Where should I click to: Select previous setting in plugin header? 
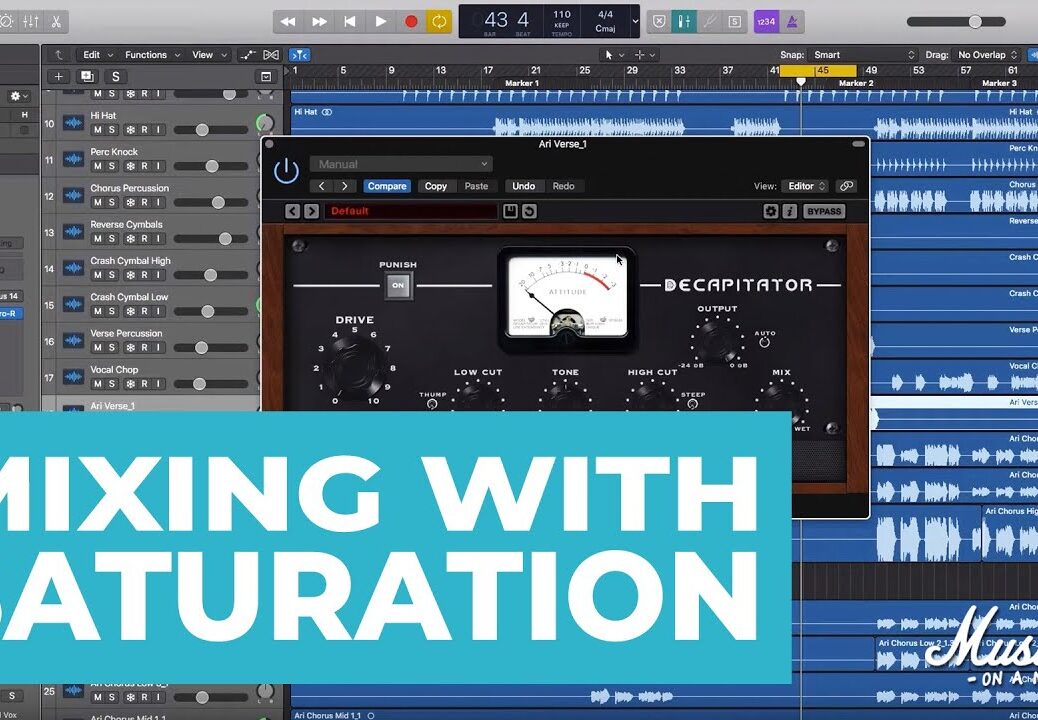click(x=322, y=187)
